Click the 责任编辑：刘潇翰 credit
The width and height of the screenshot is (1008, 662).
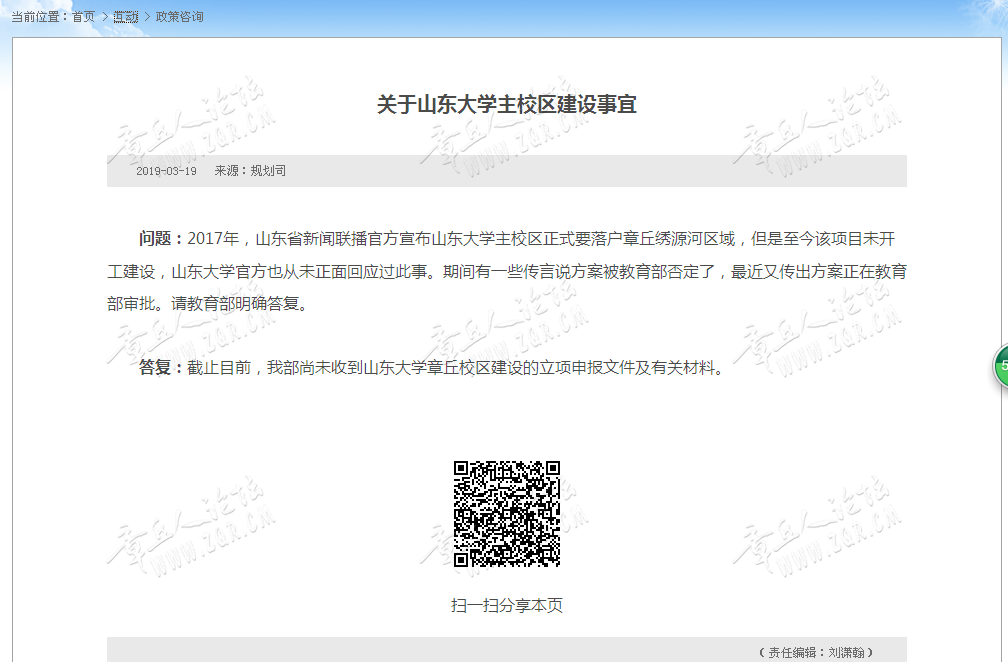[816, 652]
